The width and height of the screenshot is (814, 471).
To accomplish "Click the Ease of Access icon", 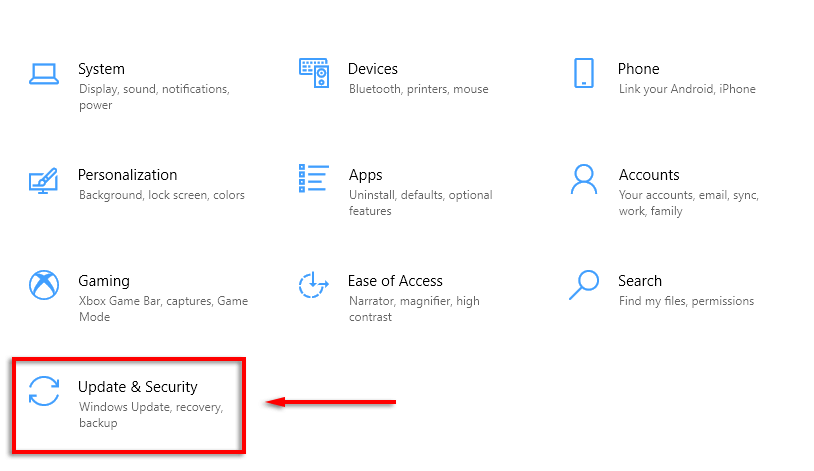I will tap(314, 285).
